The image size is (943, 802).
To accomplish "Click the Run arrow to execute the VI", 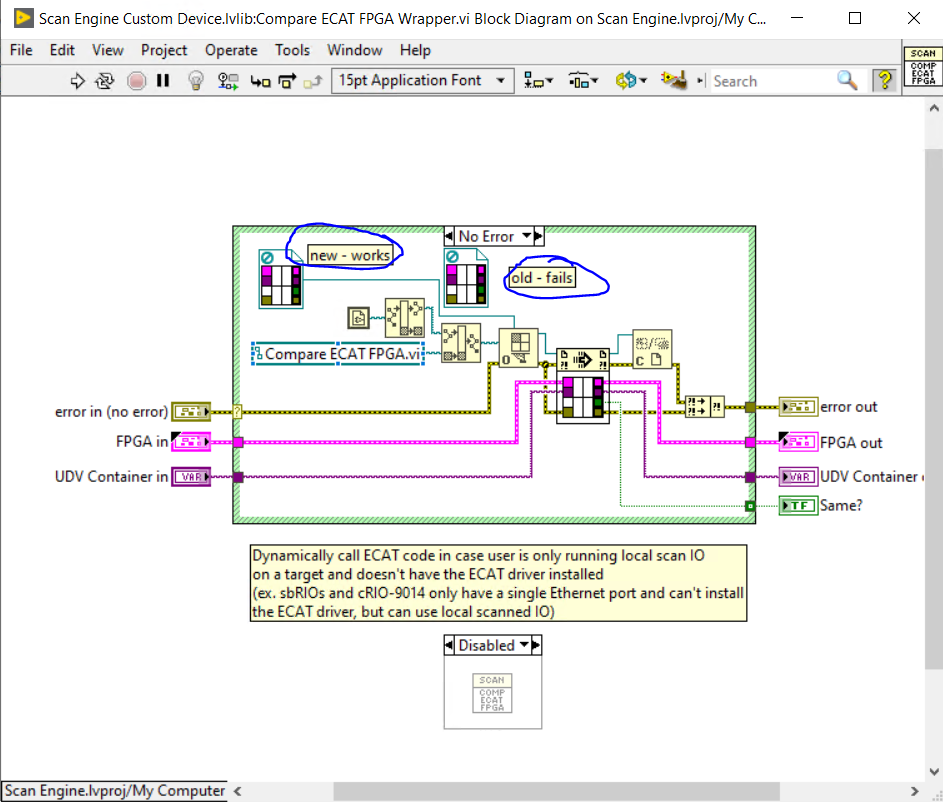I will click(x=77, y=81).
